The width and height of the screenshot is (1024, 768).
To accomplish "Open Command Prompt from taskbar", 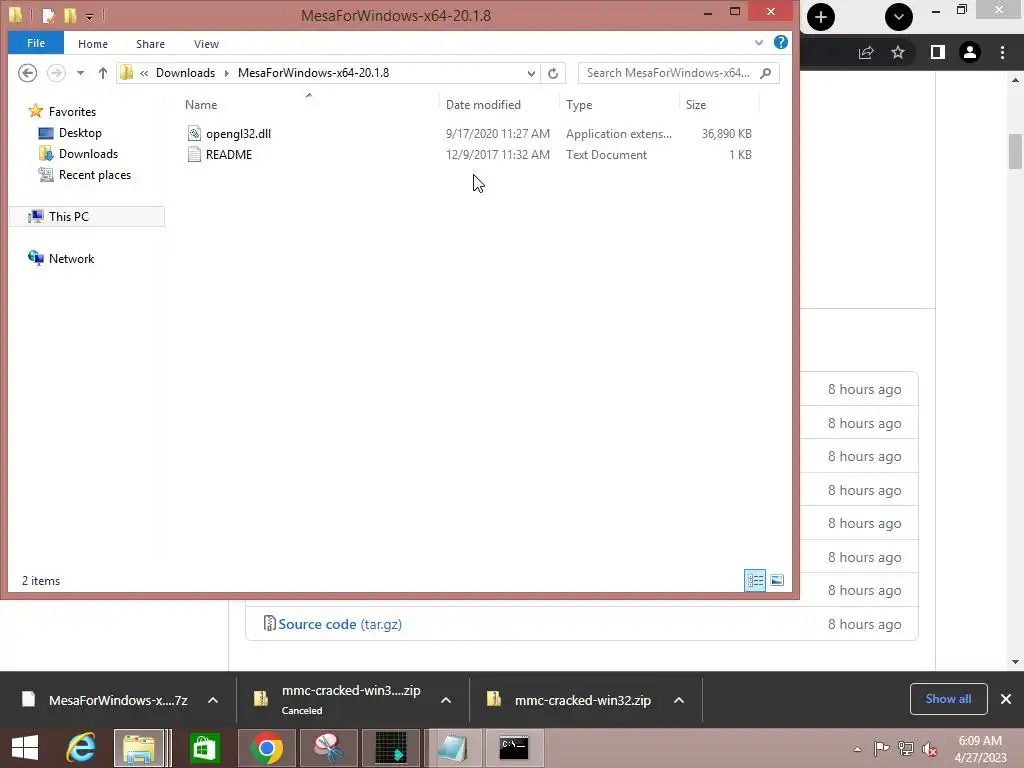I will (x=514, y=748).
